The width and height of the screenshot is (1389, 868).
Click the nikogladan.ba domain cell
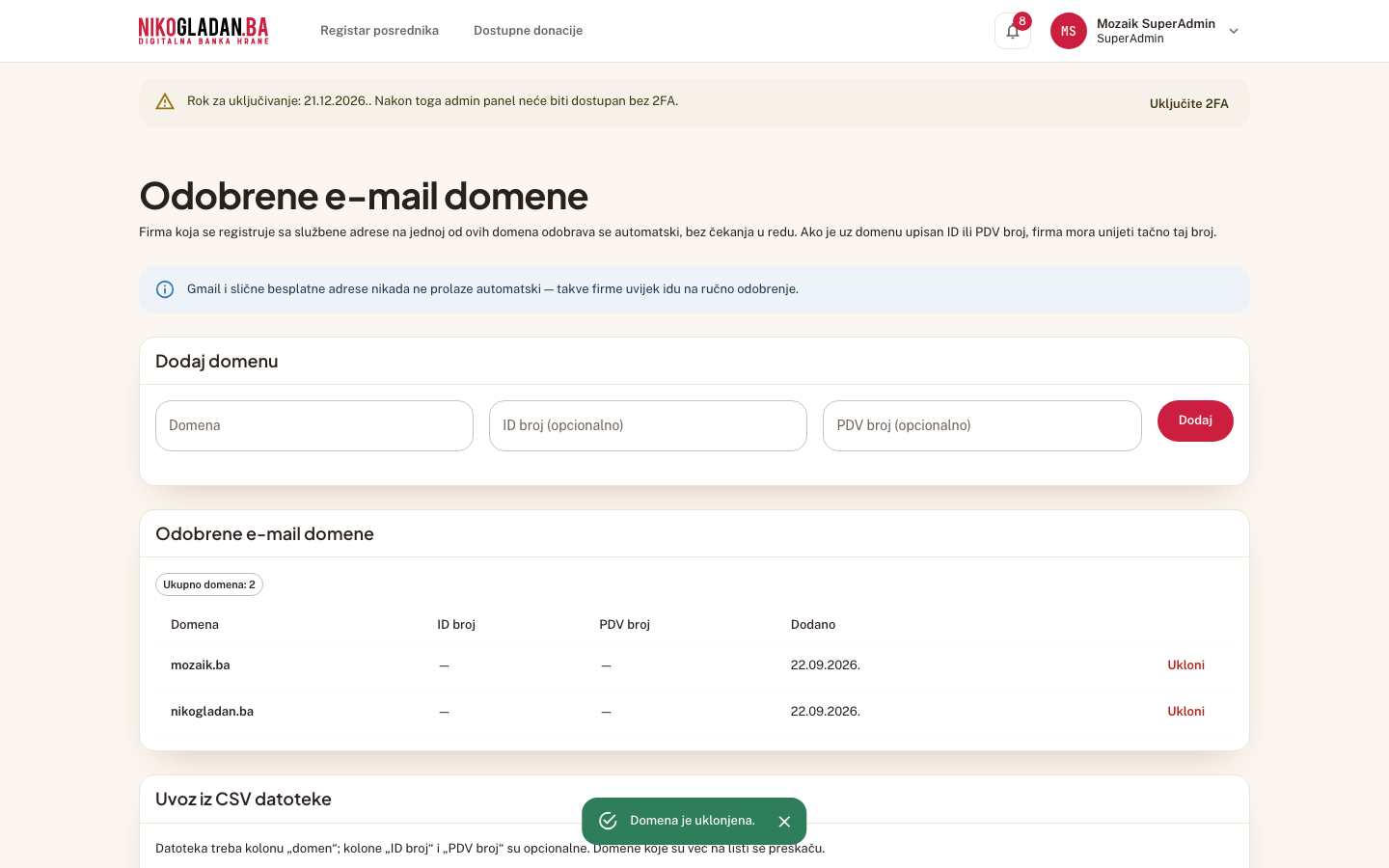212,711
